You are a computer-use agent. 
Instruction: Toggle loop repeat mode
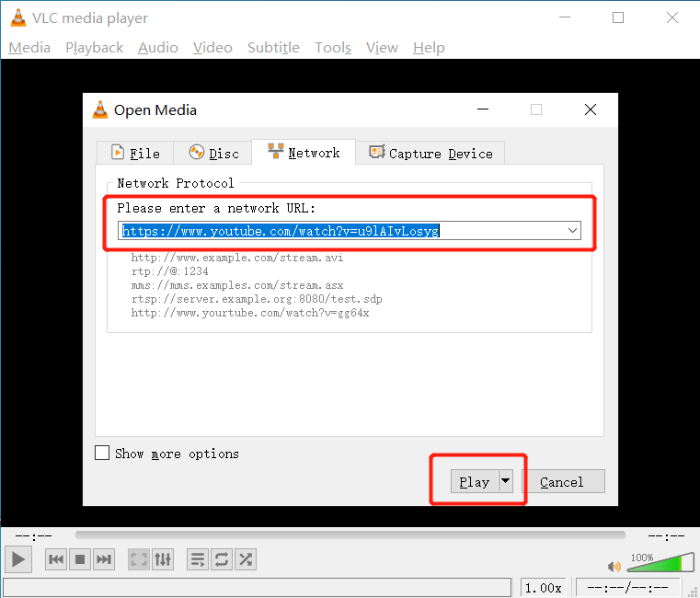point(221,559)
